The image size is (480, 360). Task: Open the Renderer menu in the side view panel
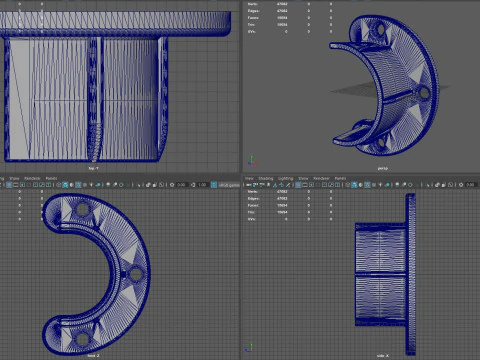point(321,178)
